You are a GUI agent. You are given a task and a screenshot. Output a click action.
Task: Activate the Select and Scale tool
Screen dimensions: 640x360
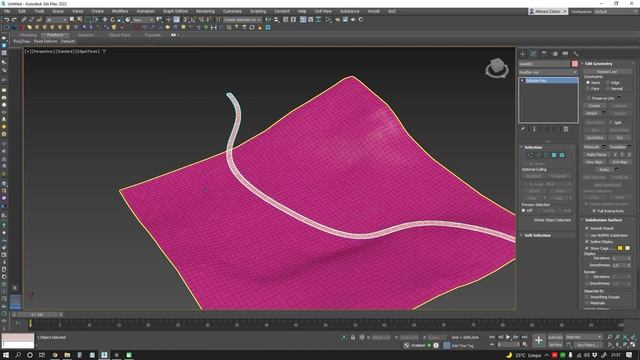(x=120, y=20)
